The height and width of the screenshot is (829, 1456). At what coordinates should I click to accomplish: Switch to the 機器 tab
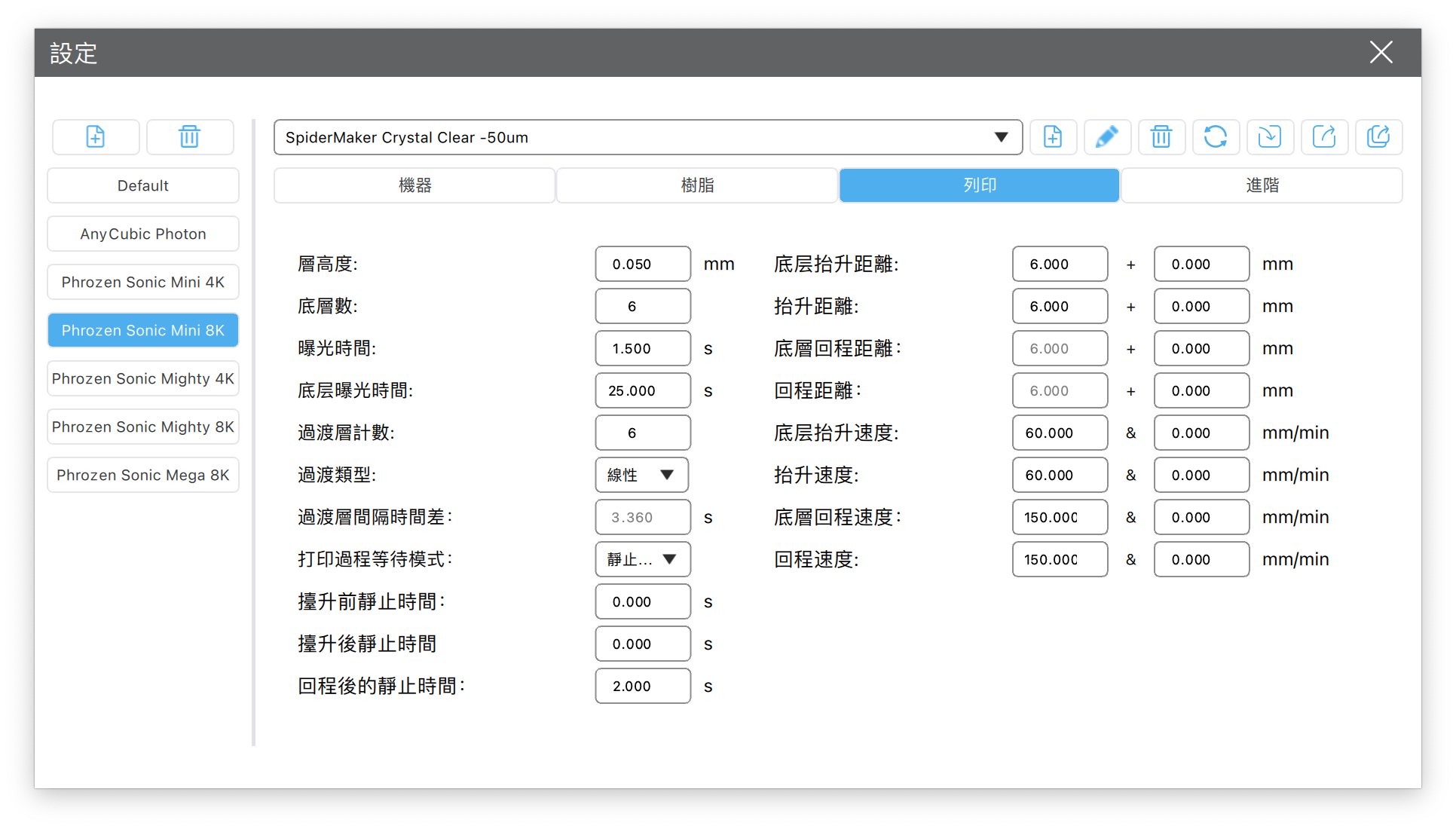414,185
